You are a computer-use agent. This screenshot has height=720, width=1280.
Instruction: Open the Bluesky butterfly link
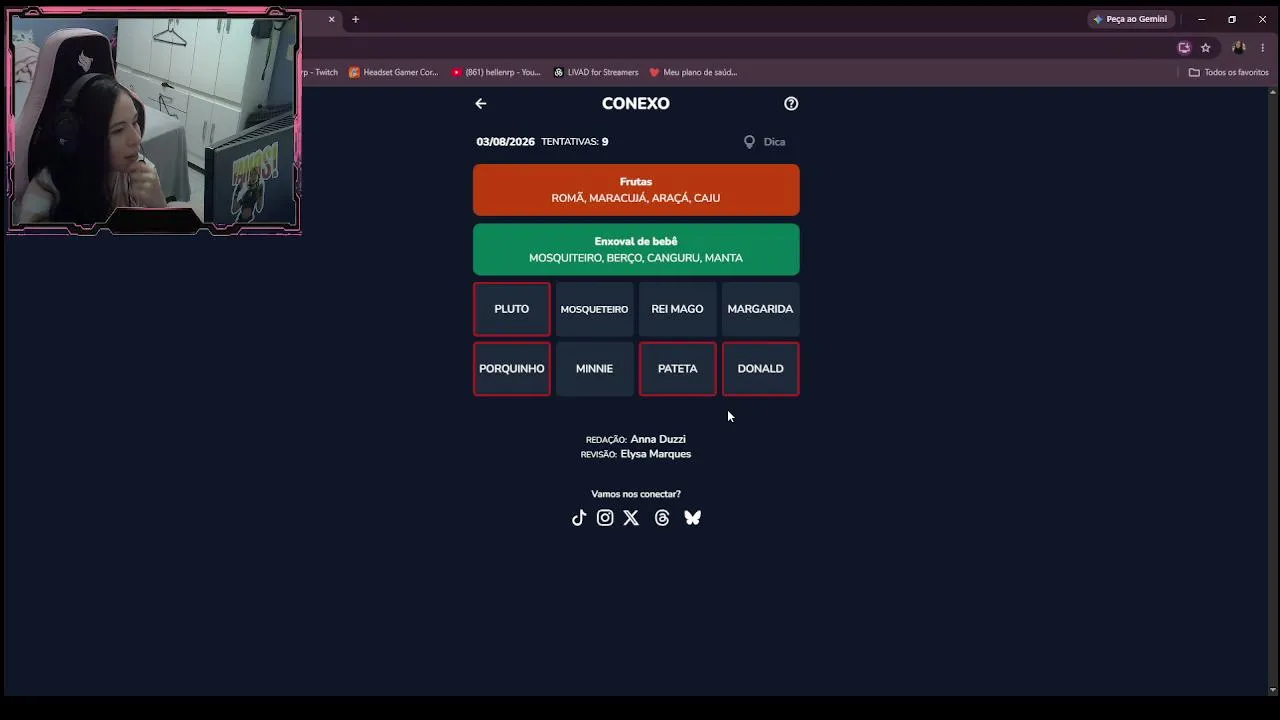tap(692, 518)
